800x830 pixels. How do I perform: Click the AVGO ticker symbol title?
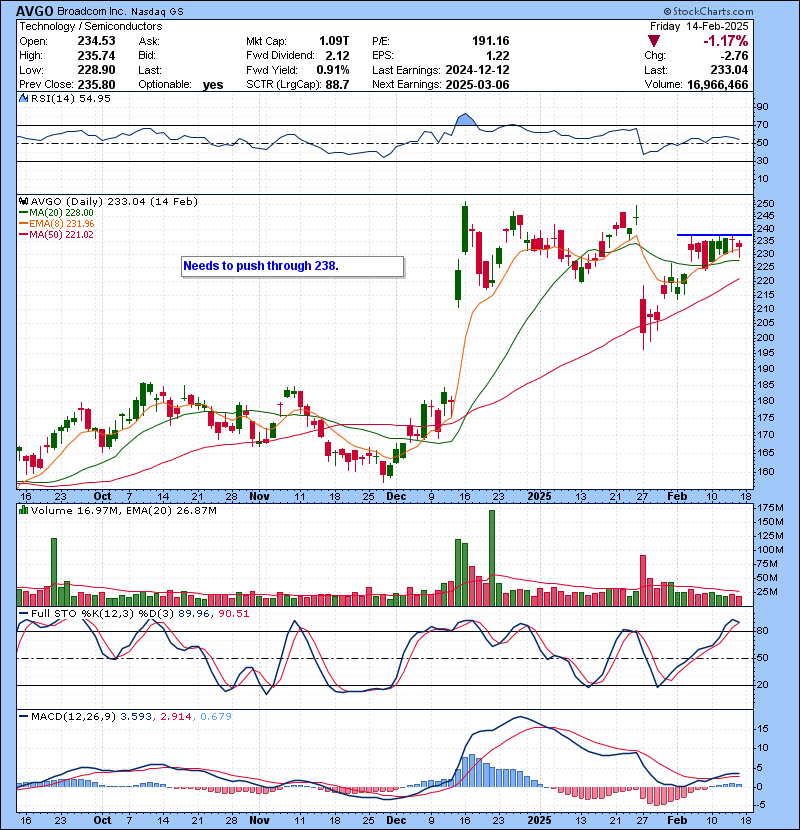tap(34, 11)
